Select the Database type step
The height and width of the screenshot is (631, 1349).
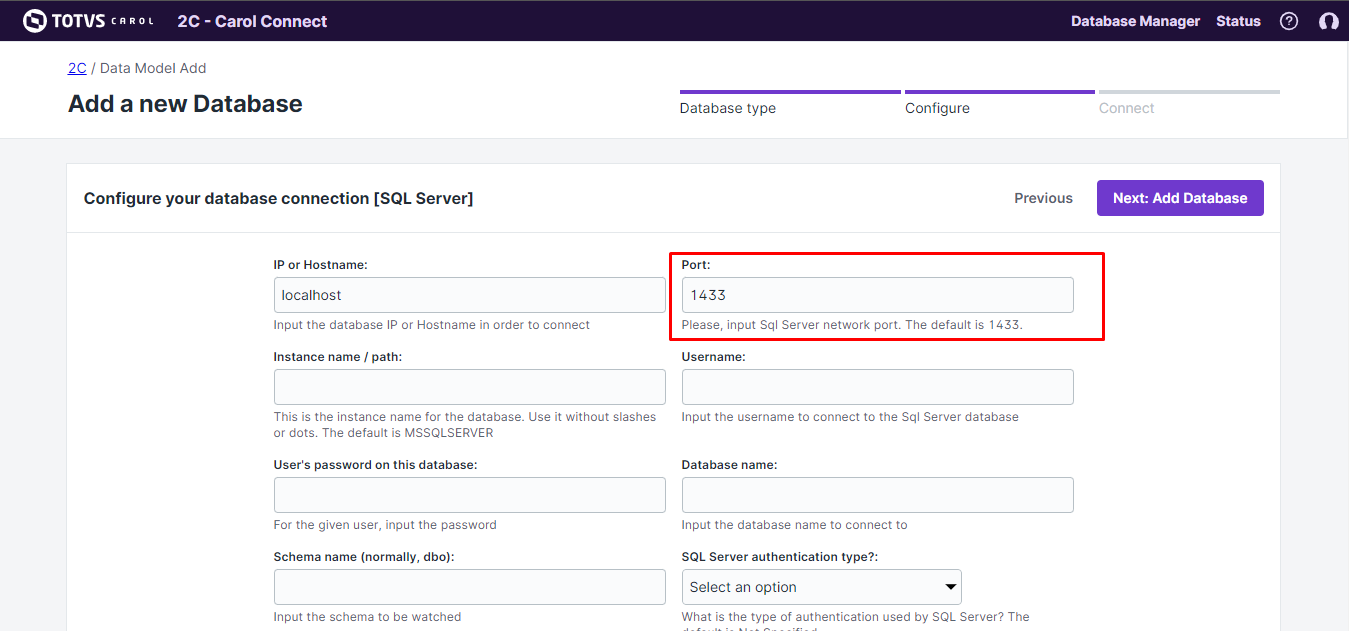coord(727,108)
